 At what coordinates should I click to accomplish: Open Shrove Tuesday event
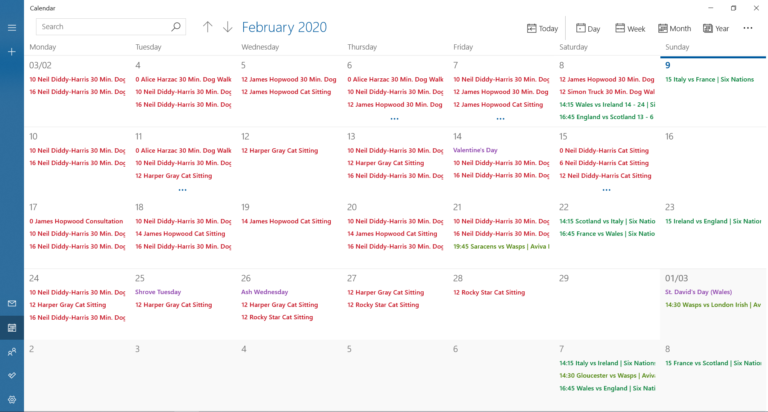158,291
